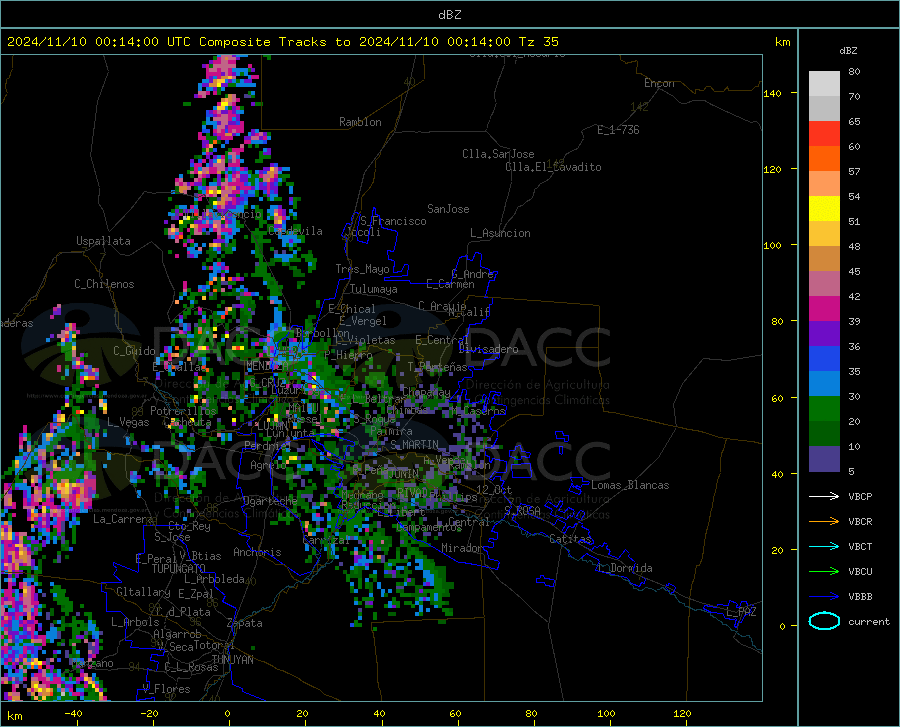Click the 'V_Flores' map label

(166, 689)
